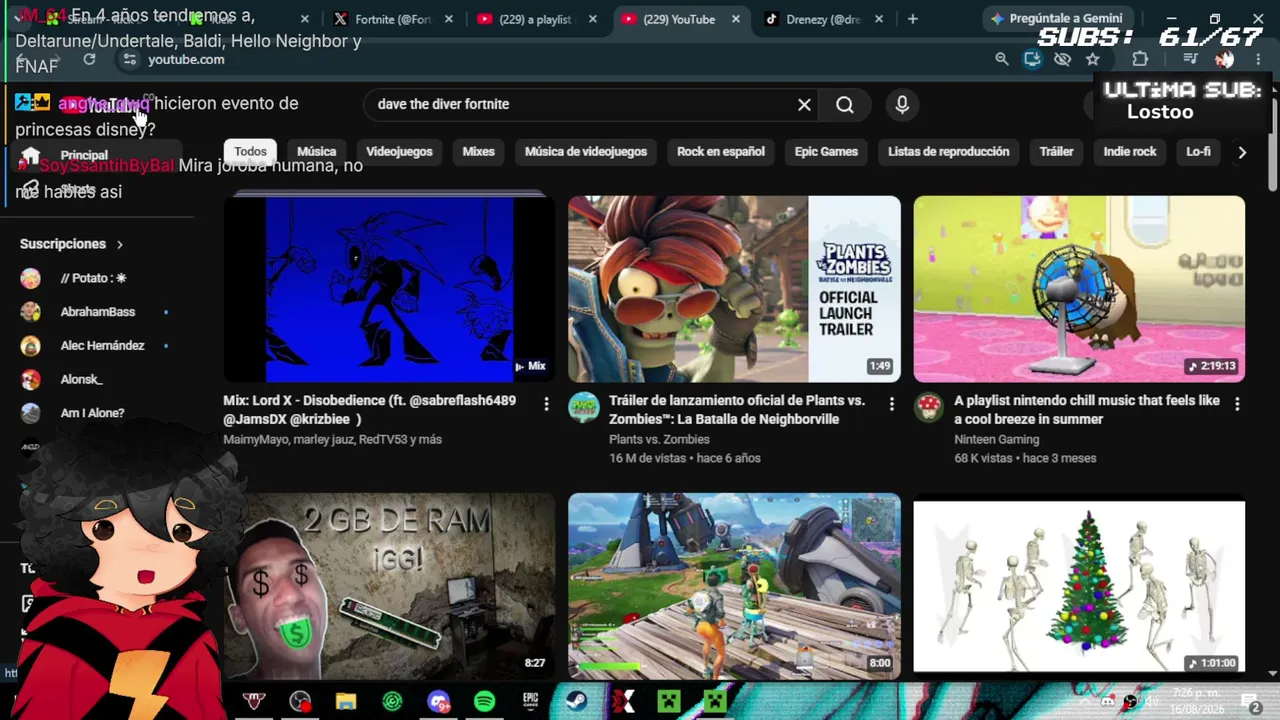
Task: Open File Explorer from the taskbar
Action: click(346, 702)
